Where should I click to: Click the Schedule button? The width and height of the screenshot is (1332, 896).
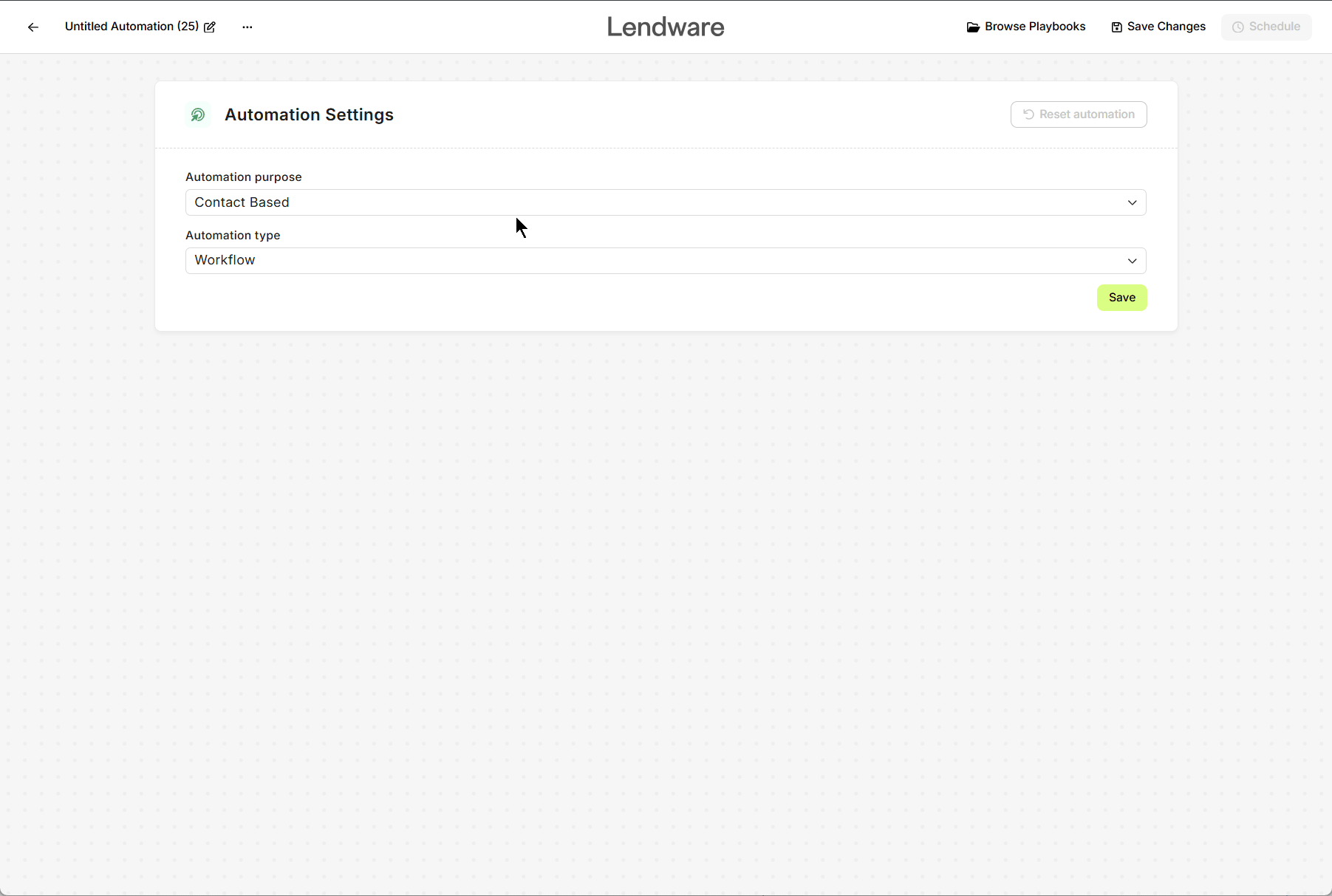tap(1266, 27)
